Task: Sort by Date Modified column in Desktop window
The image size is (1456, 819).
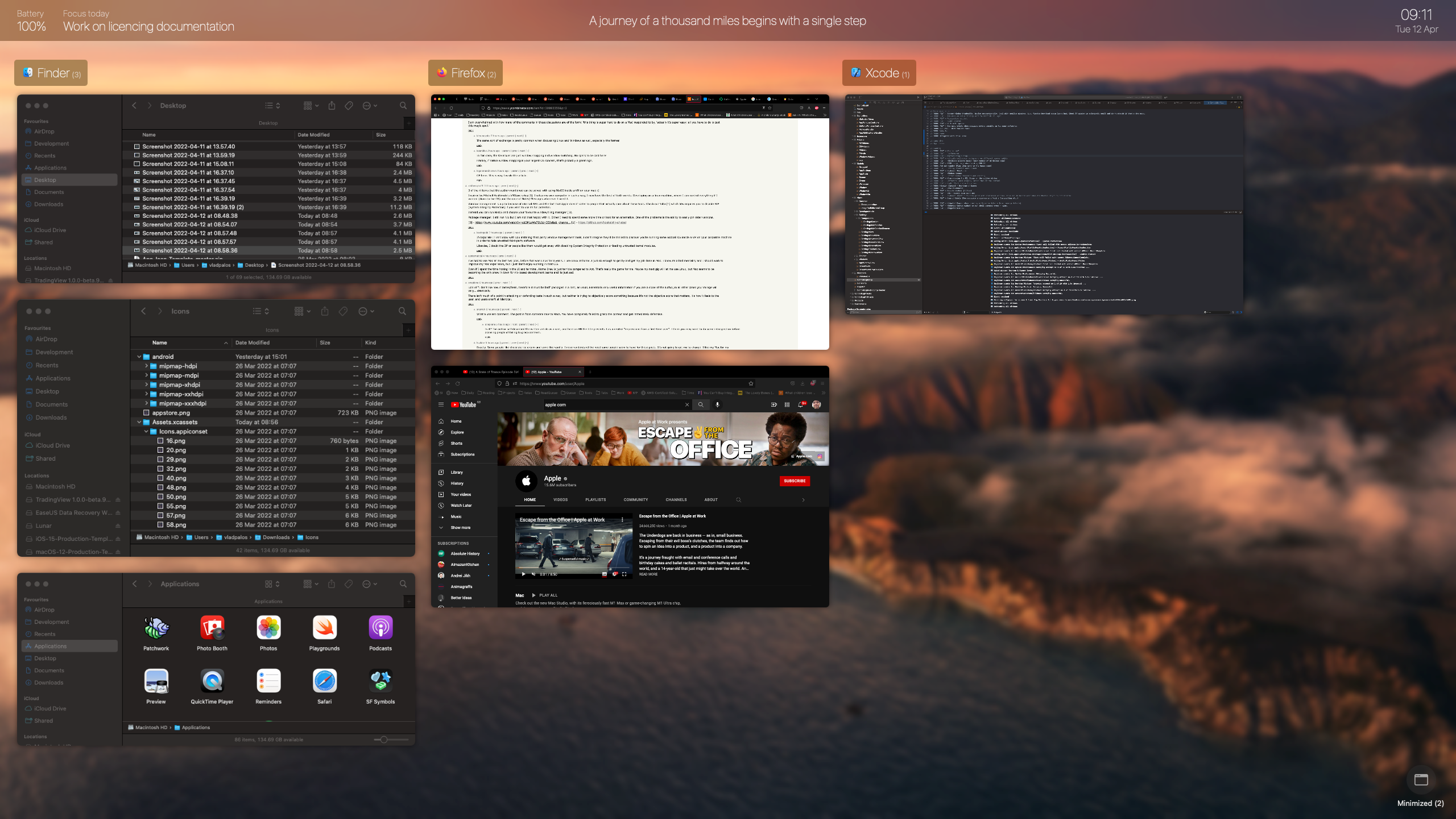Action: pos(313,135)
